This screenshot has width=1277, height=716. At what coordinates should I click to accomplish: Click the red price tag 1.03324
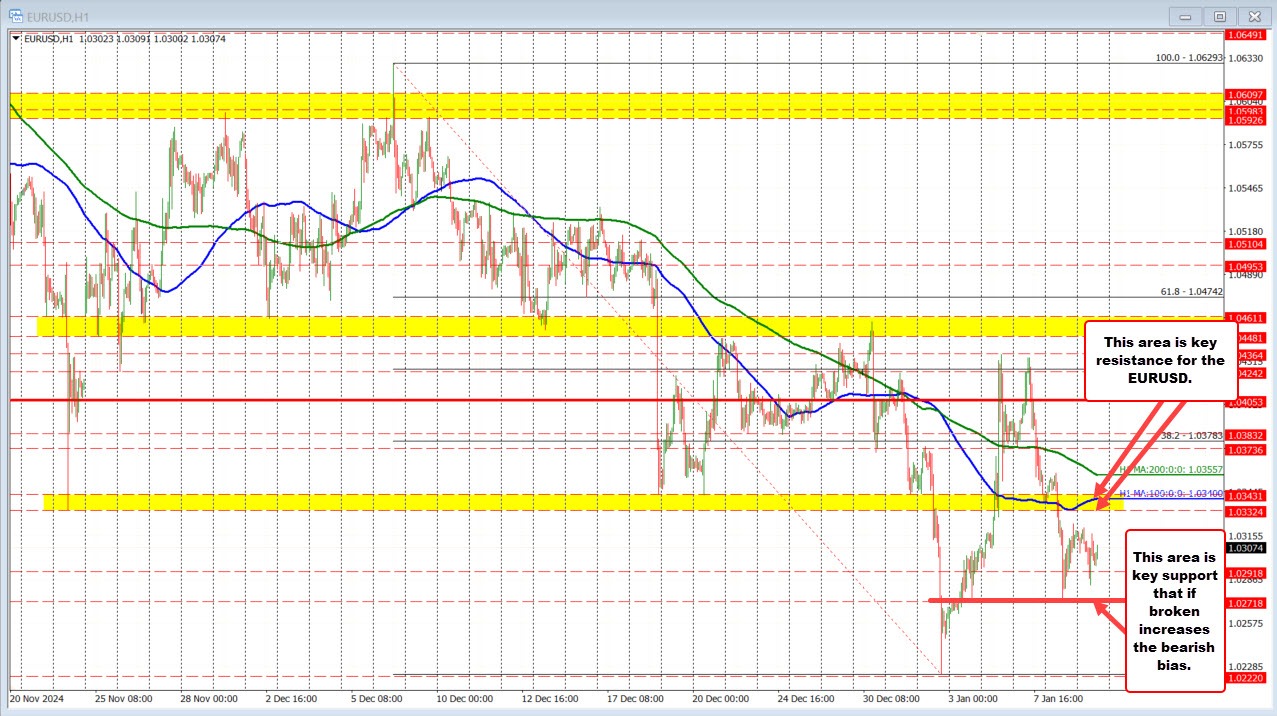pos(1247,511)
